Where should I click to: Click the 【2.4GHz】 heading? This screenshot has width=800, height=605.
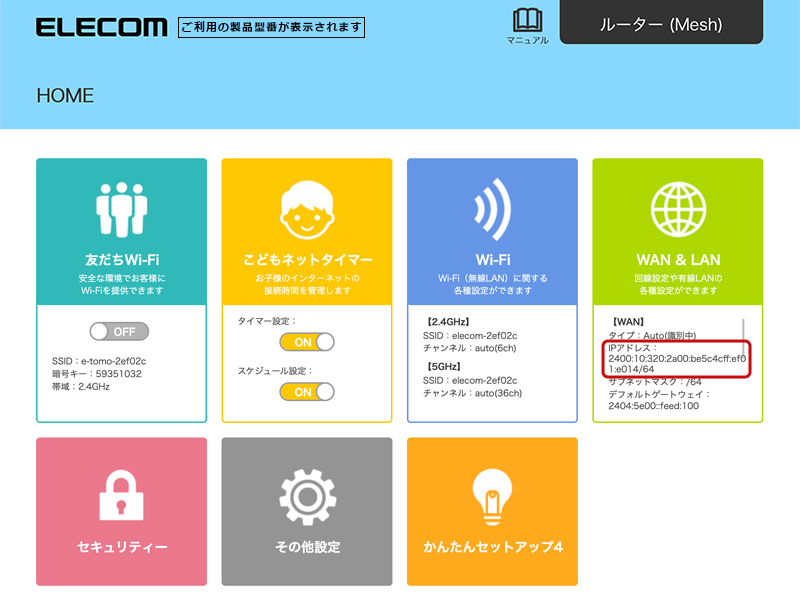pyautogui.click(x=447, y=322)
